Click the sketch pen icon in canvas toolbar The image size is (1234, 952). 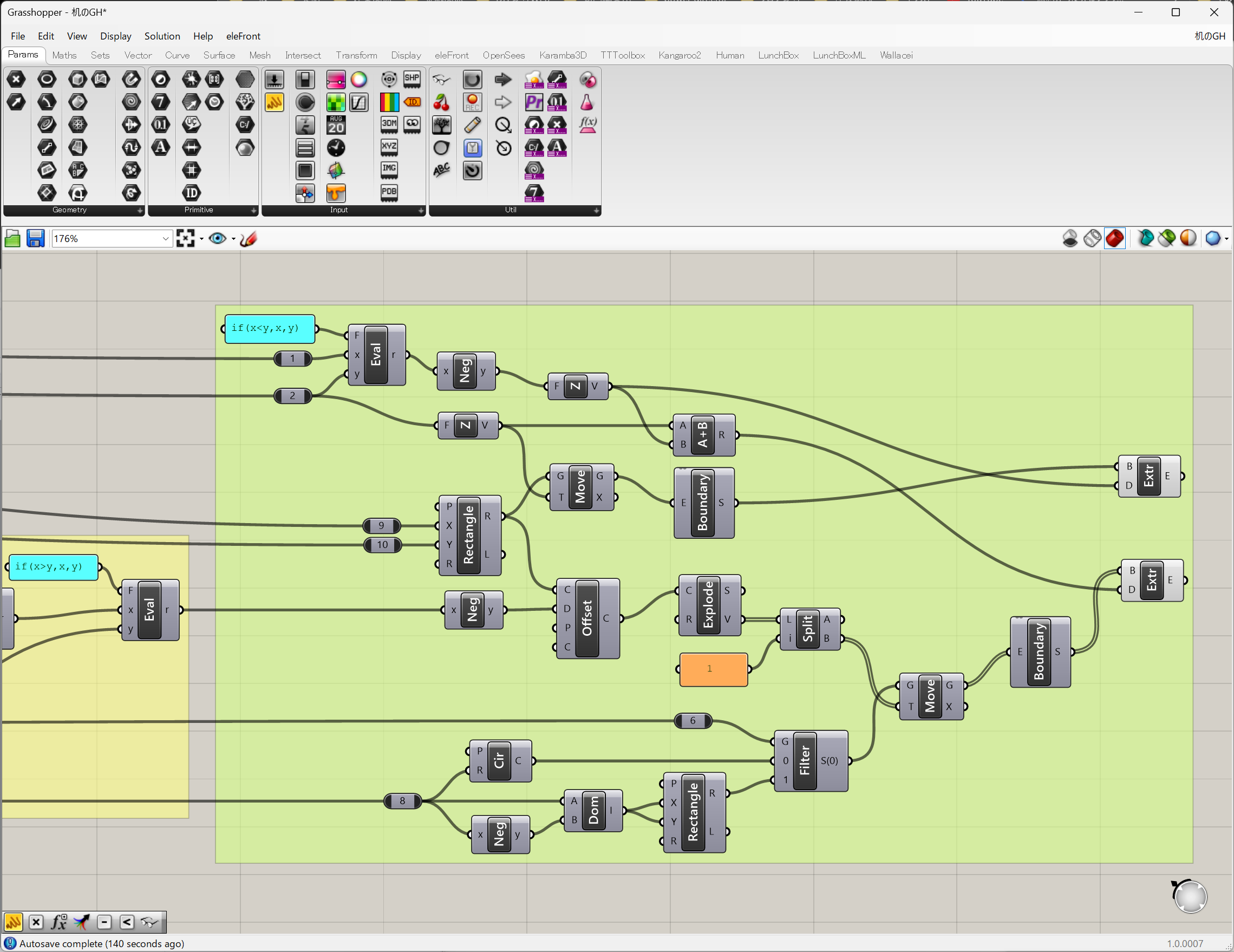(x=249, y=238)
